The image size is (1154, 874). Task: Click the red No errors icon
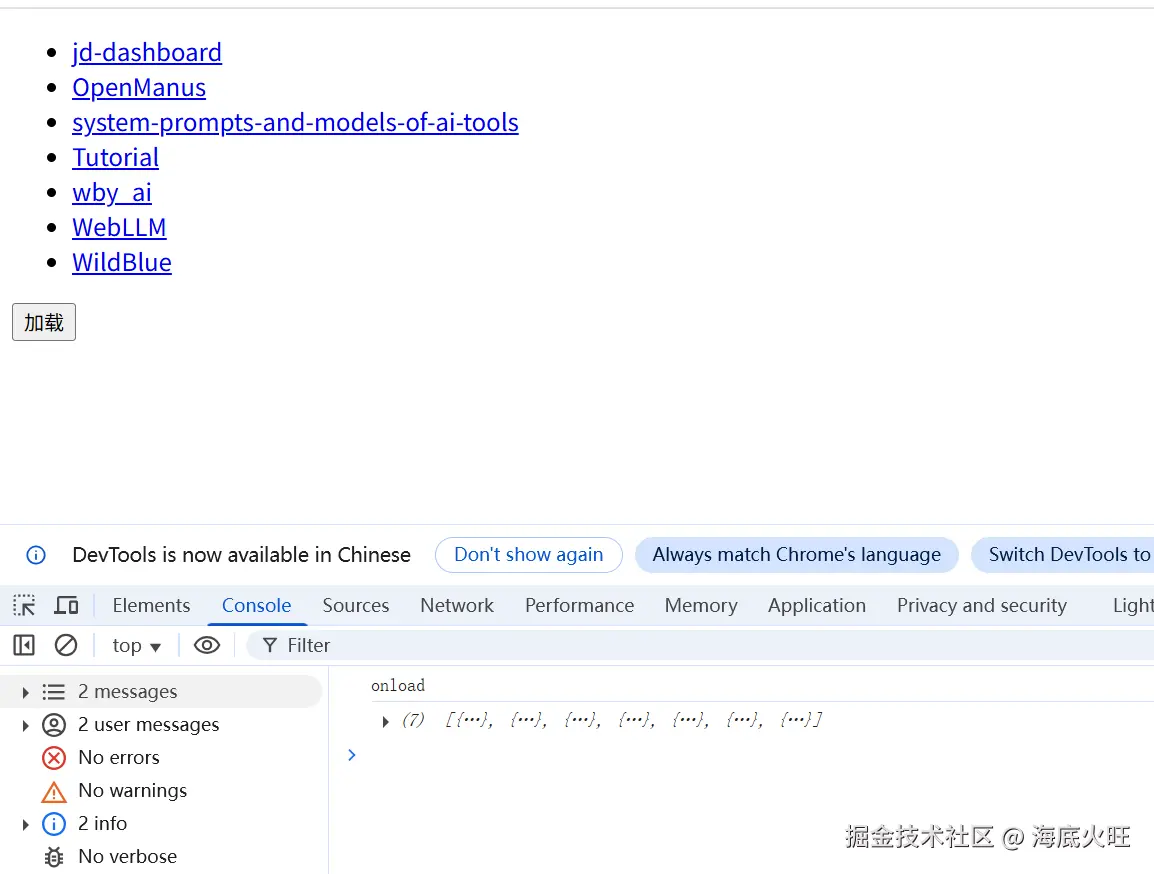pos(54,758)
